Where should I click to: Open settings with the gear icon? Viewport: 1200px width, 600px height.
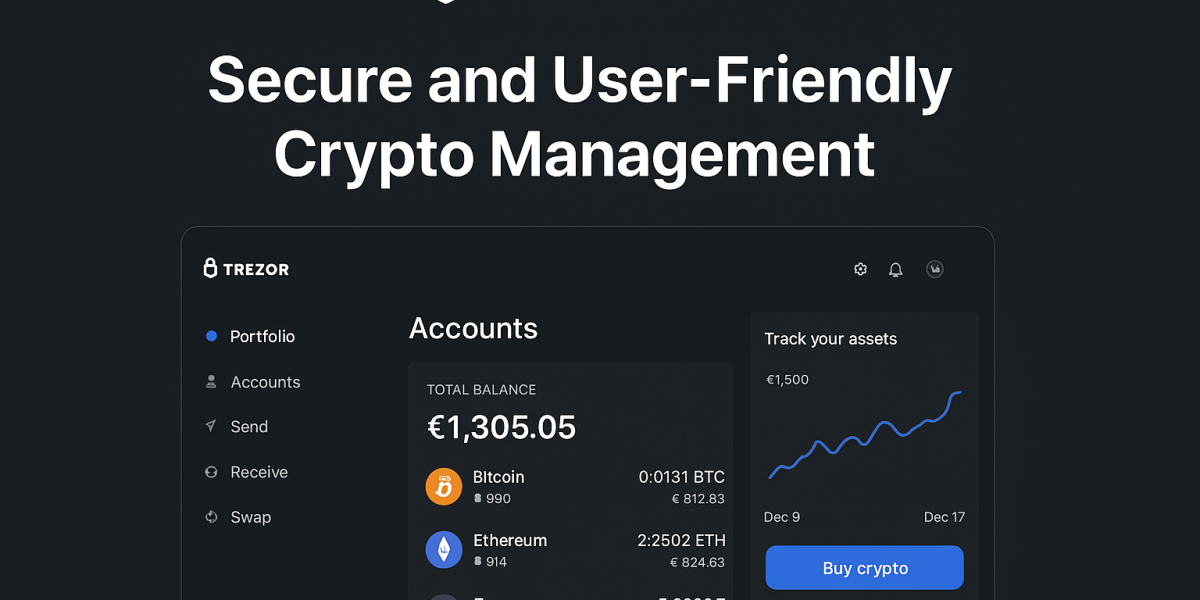pos(860,269)
